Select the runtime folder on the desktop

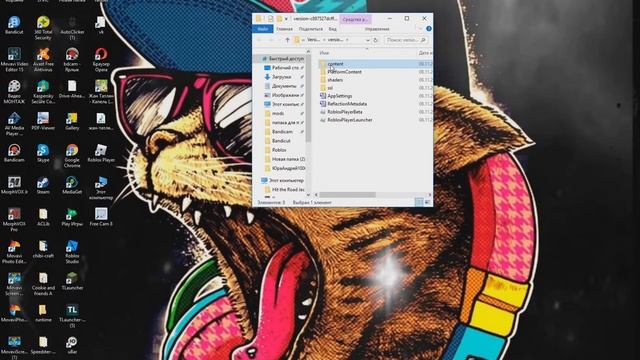pyautogui.click(x=43, y=313)
